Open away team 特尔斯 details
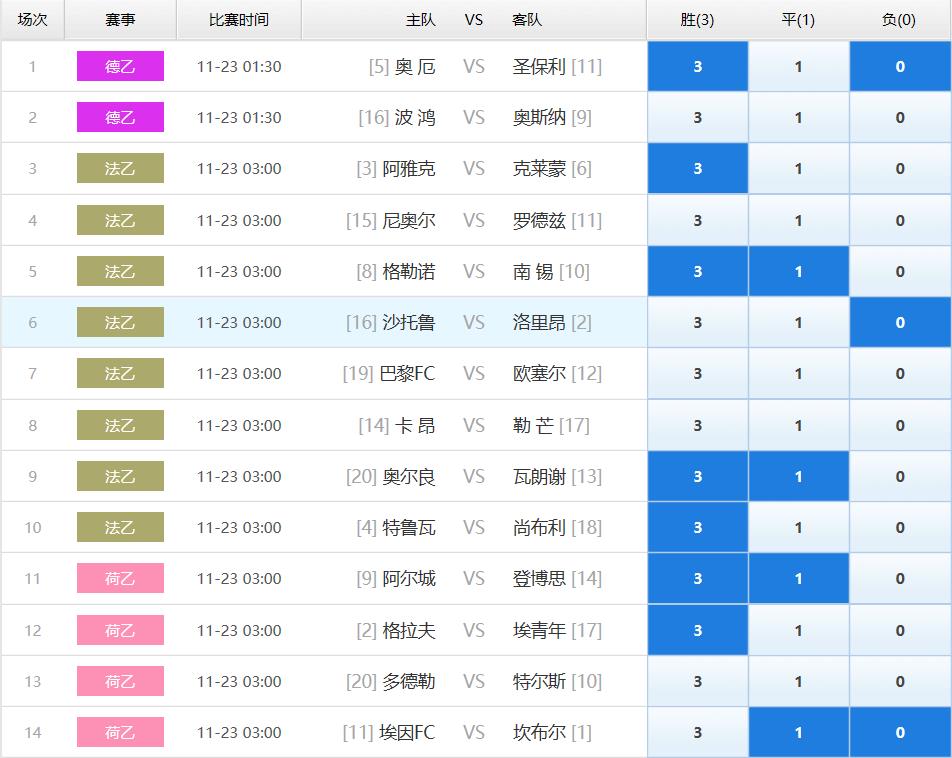Viewport: 952px width, 758px height. (539, 681)
